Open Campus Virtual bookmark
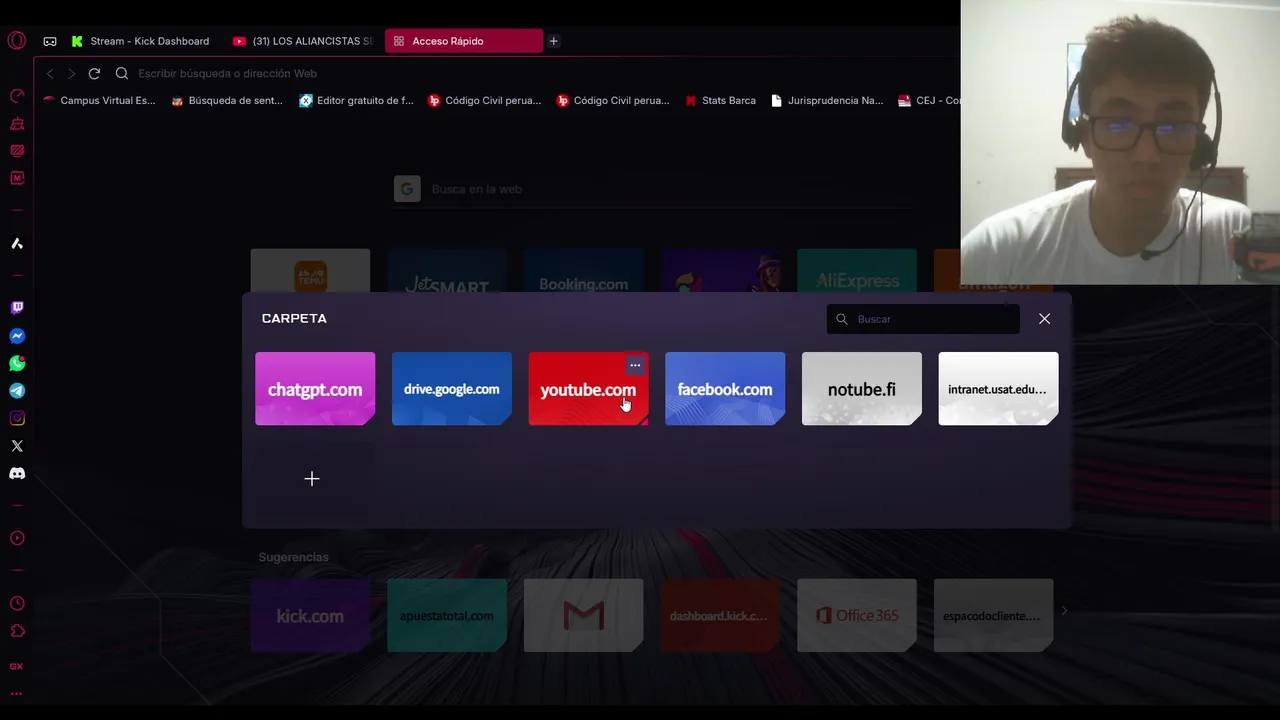Screen dimensions: 1280x720 point(99,100)
